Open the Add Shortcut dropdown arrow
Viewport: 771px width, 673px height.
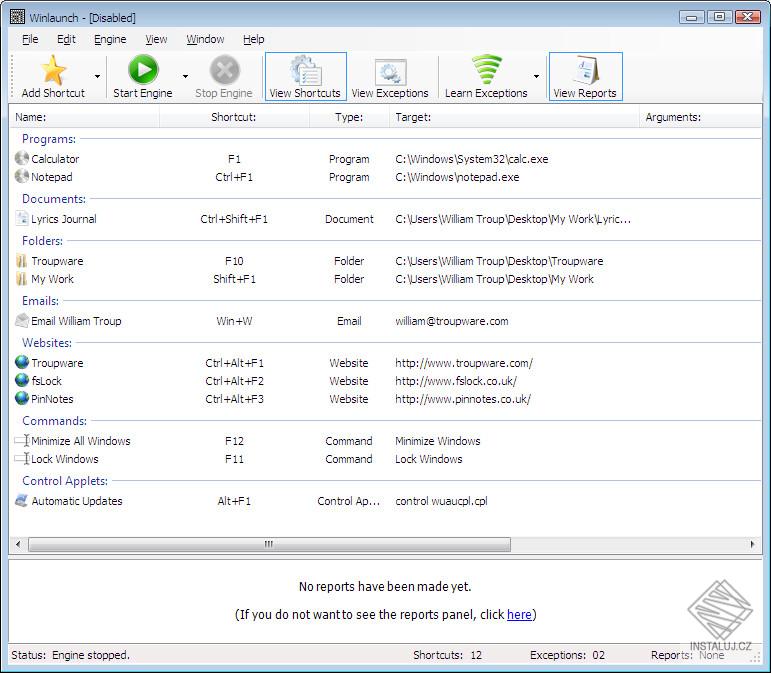coord(97,76)
